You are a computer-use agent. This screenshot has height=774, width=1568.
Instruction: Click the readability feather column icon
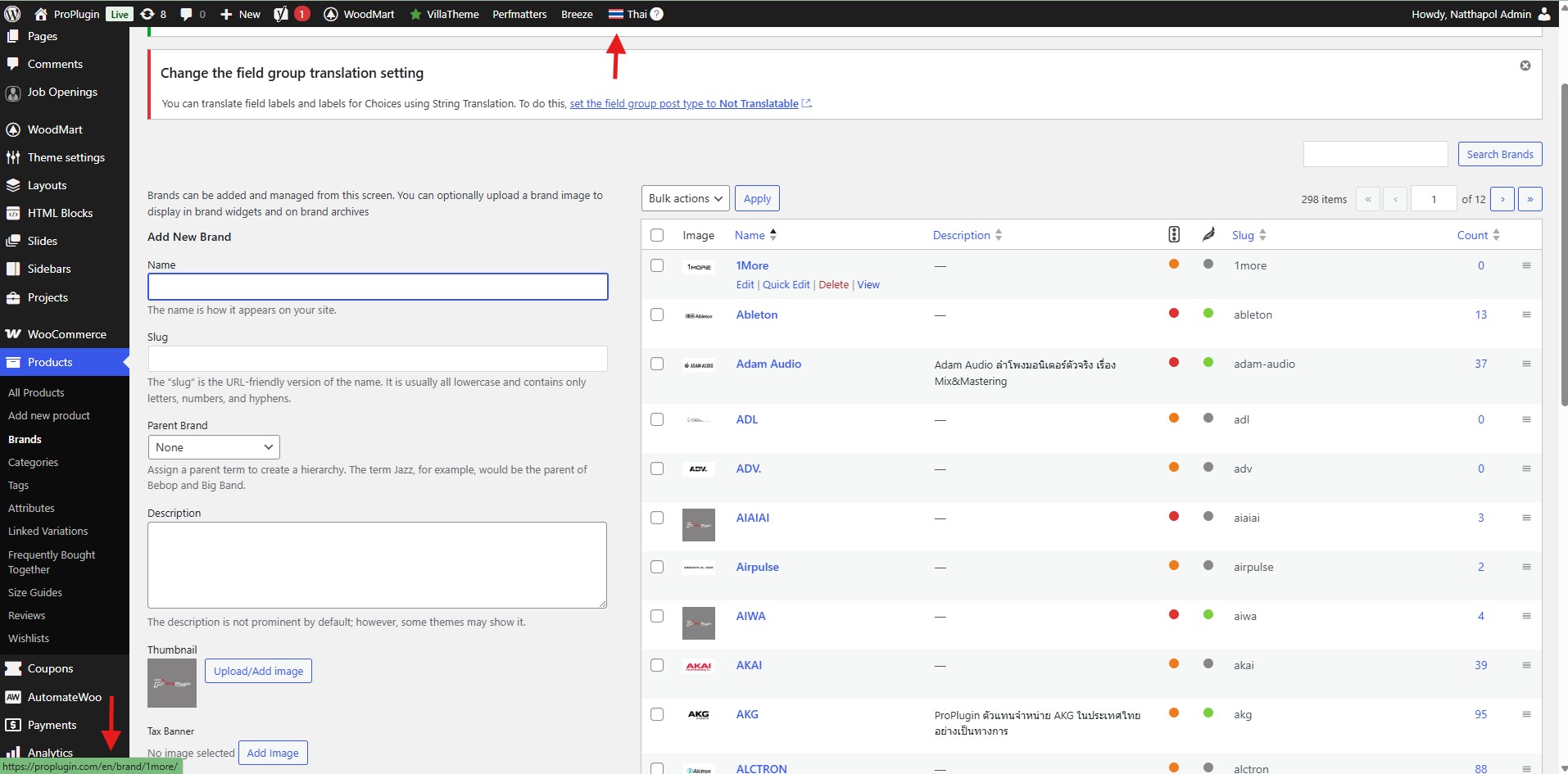coord(1208,235)
